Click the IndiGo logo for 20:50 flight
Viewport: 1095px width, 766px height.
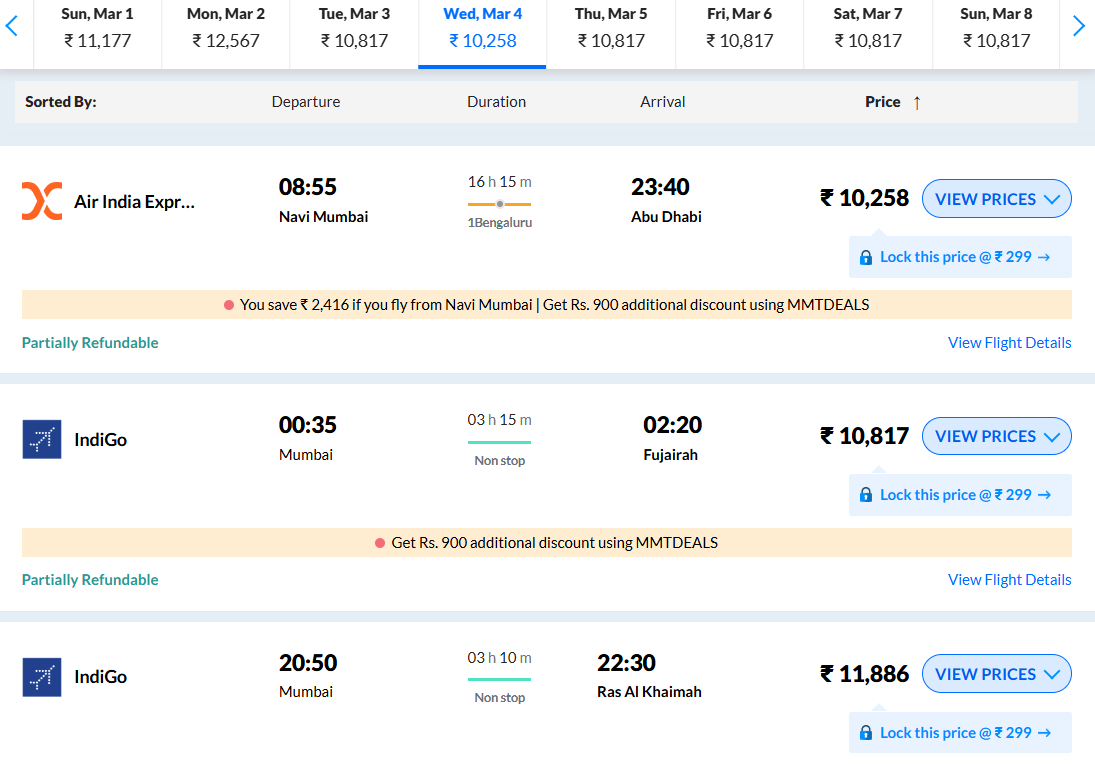pyautogui.click(x=42, y=677)
